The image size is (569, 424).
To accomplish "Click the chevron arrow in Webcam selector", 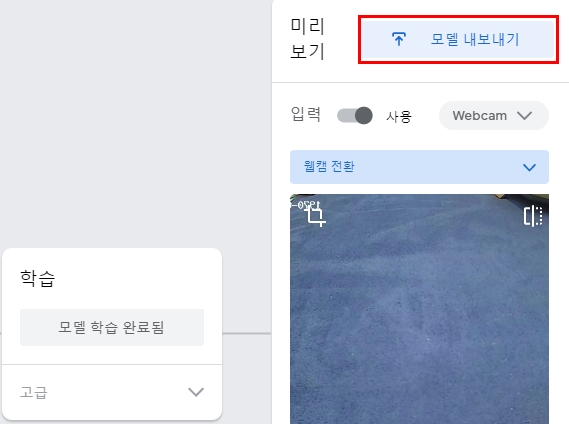I will tap(524, 116).
